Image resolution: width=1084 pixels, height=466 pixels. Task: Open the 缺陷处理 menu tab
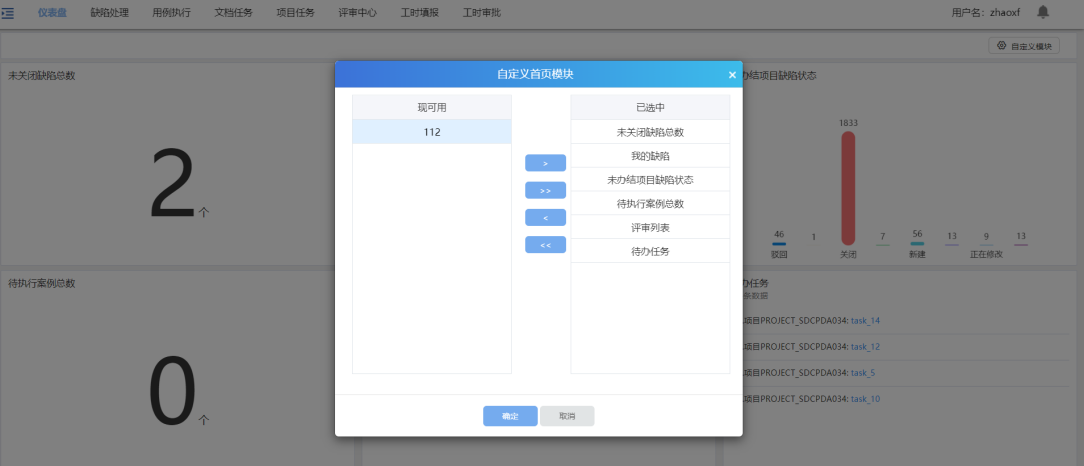[x=109, y=13]
